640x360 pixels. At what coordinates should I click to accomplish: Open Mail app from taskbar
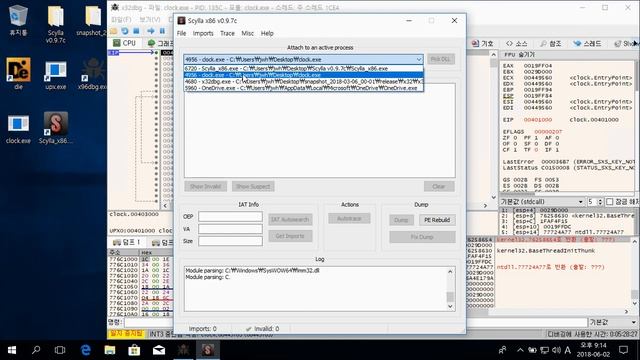click(x=159, y=350)
